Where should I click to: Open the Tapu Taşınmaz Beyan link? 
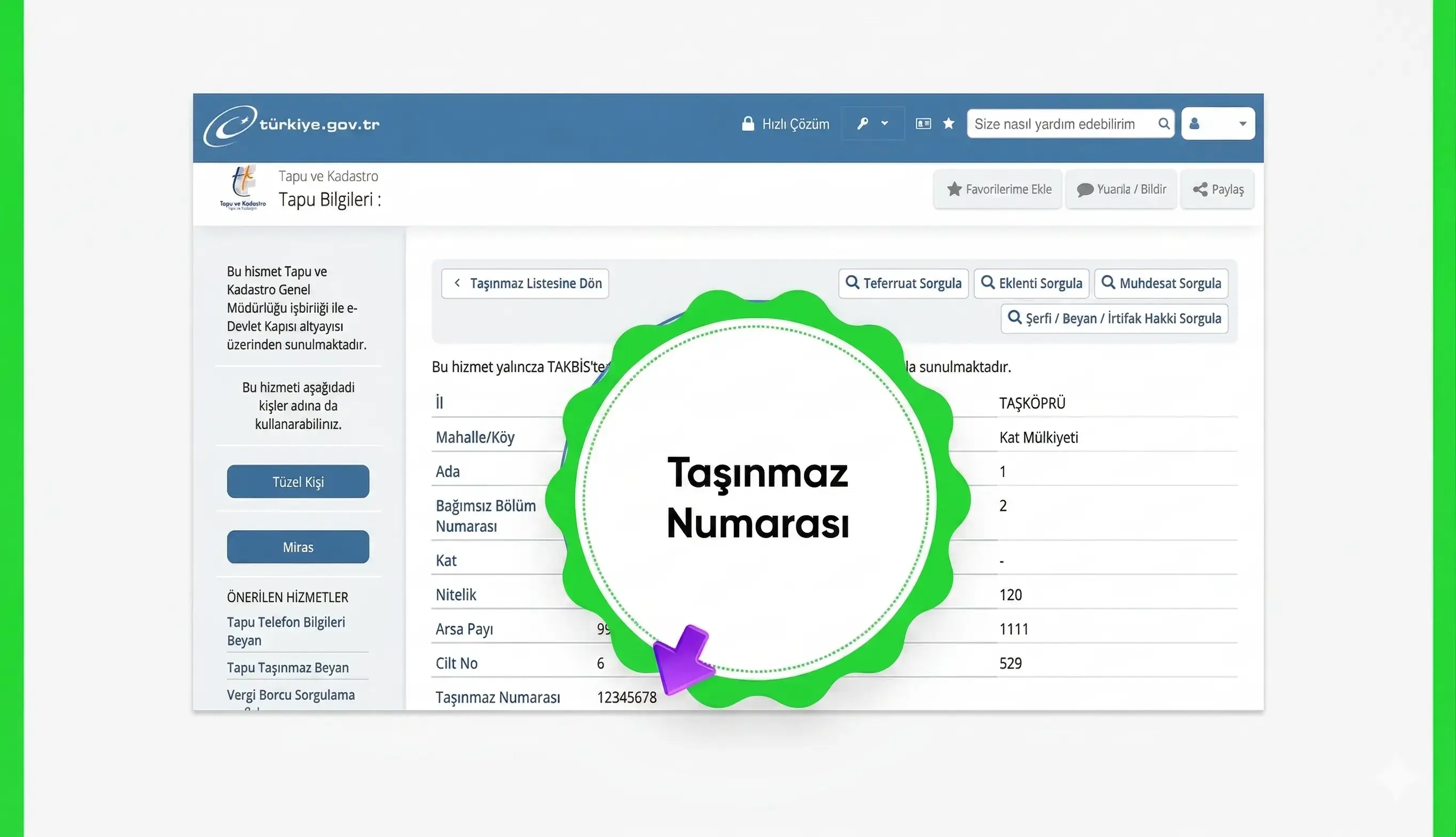(x=287, y=667)
